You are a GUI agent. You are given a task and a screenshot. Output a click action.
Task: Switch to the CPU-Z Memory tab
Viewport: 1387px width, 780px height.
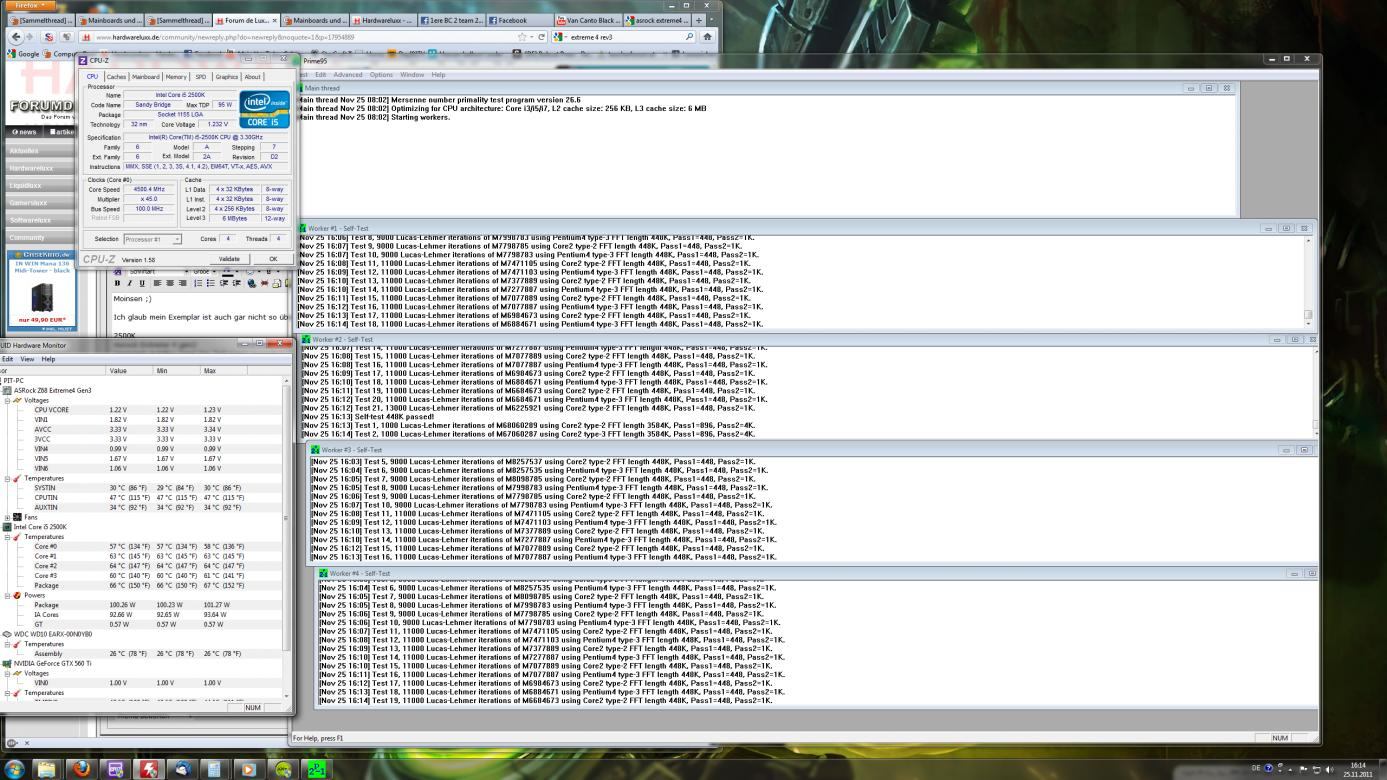(x=176, y=76)
